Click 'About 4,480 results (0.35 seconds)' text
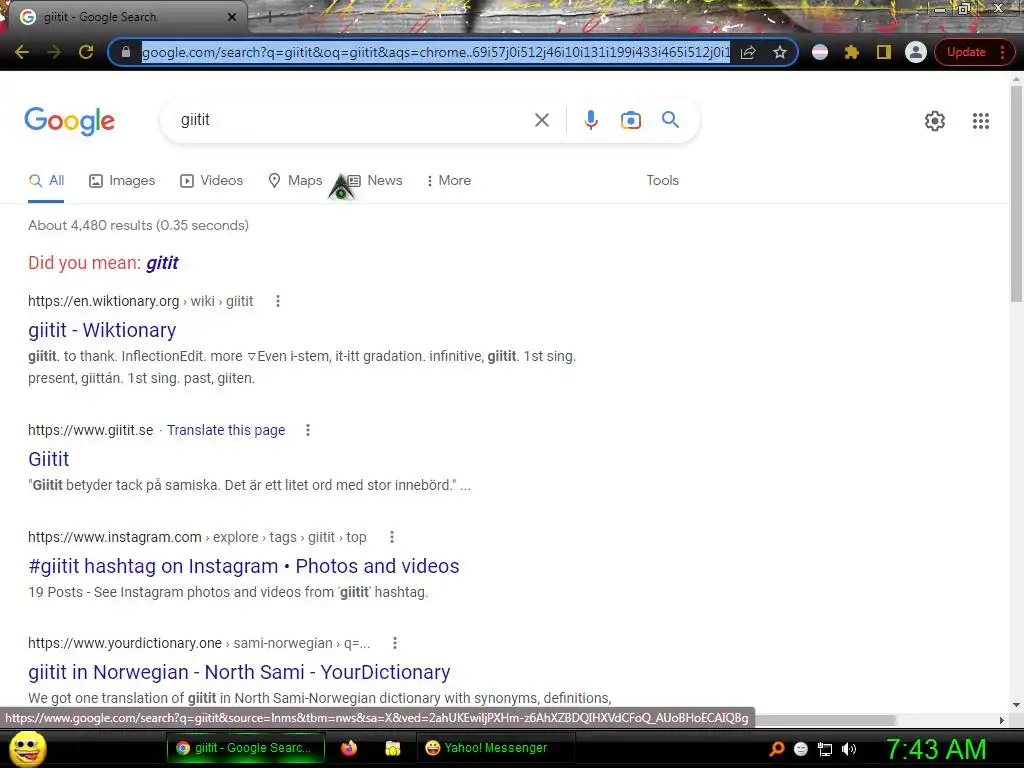This screenshot has width=1024, height=768. point(138,226)
